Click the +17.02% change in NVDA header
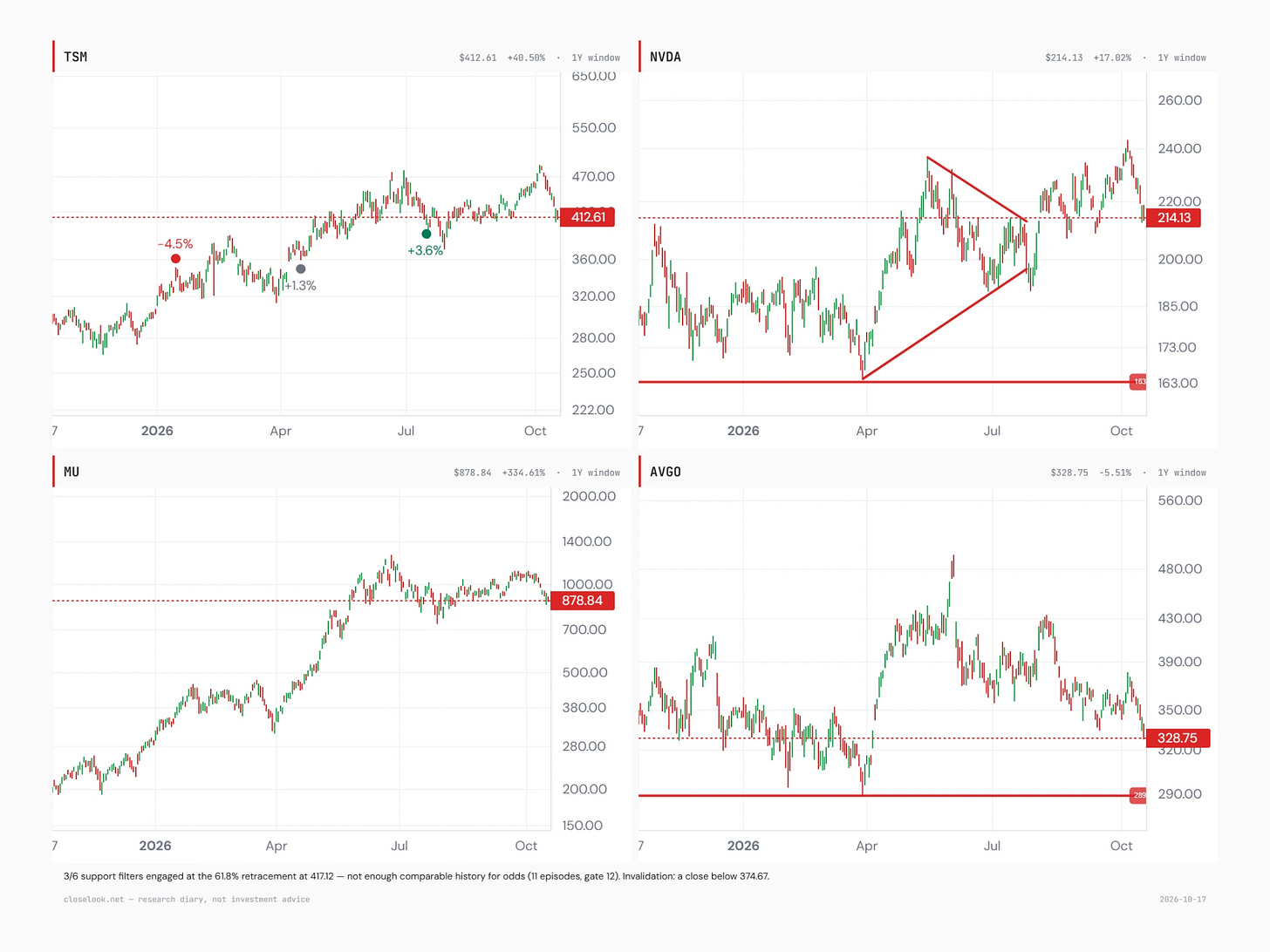 (1112, 58)
